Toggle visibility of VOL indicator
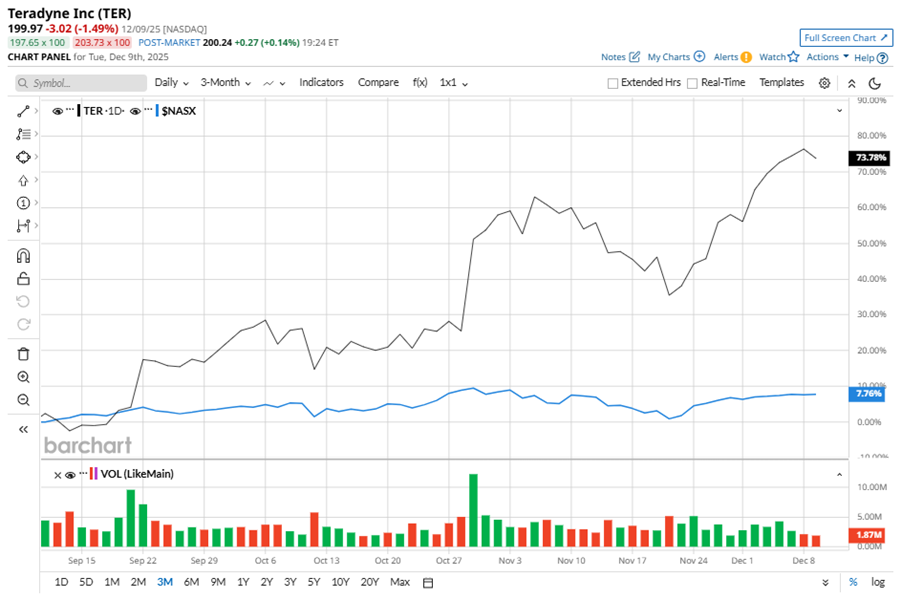This screenshot has height=599, width=902. pyautogui.click(x=70, y=475)
